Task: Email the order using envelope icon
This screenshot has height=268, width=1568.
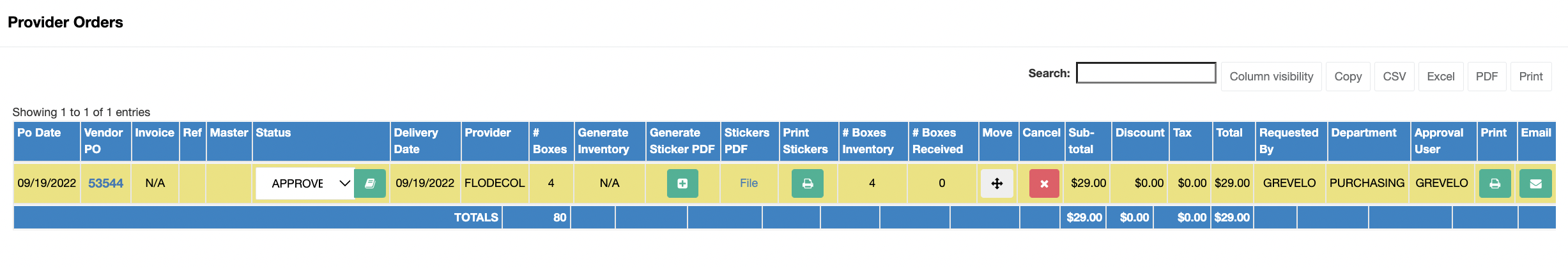Action: [1535, 184]
